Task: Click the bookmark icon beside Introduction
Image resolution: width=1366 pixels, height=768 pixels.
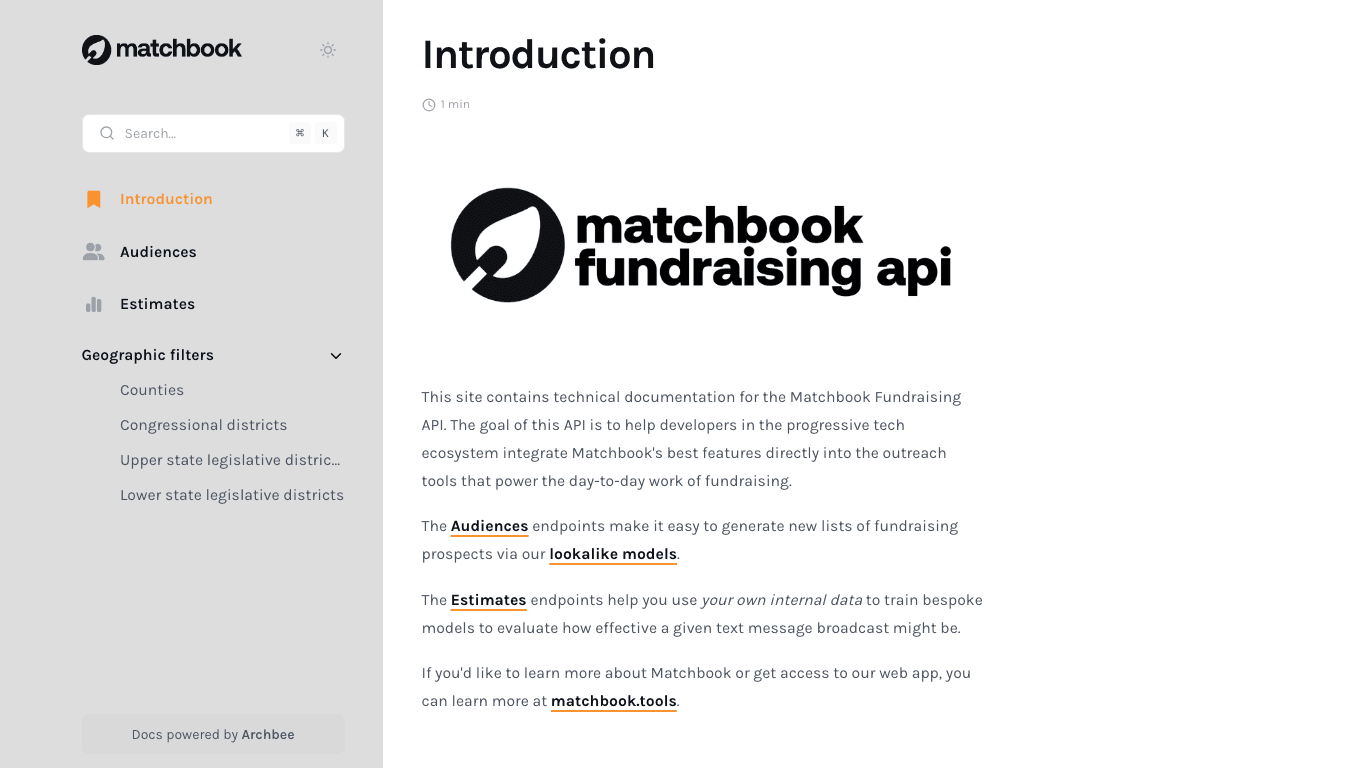Action: point(93,199)
